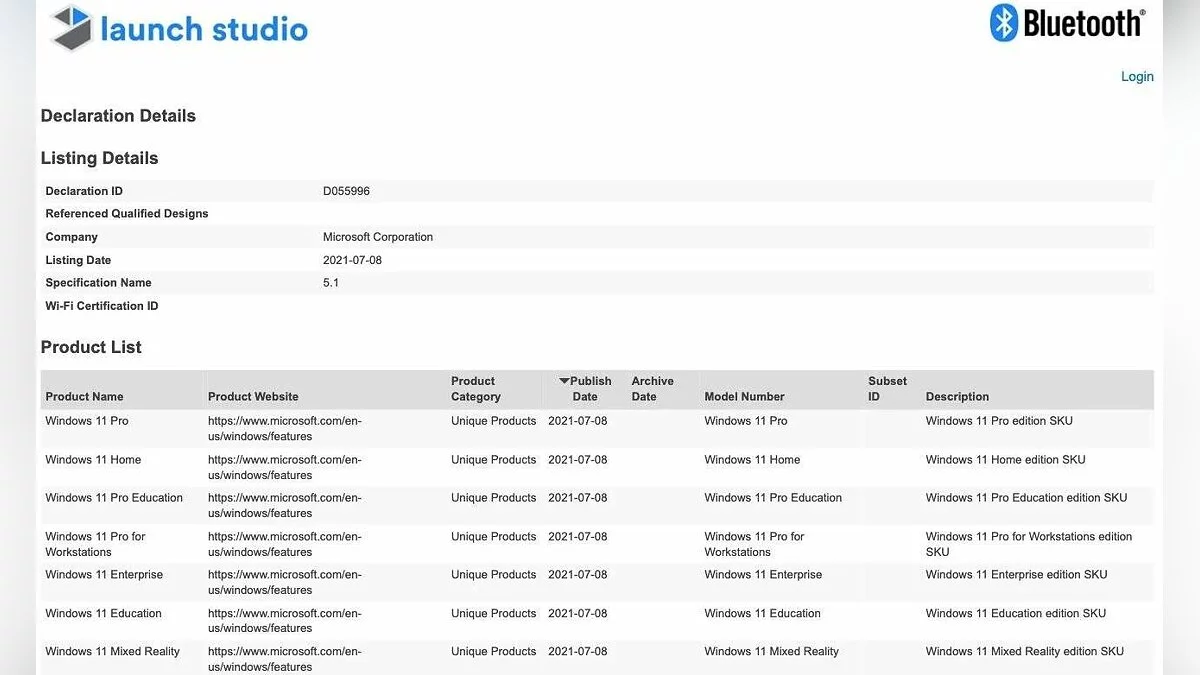Select the Specification Name value 5.1

[331, 283]
